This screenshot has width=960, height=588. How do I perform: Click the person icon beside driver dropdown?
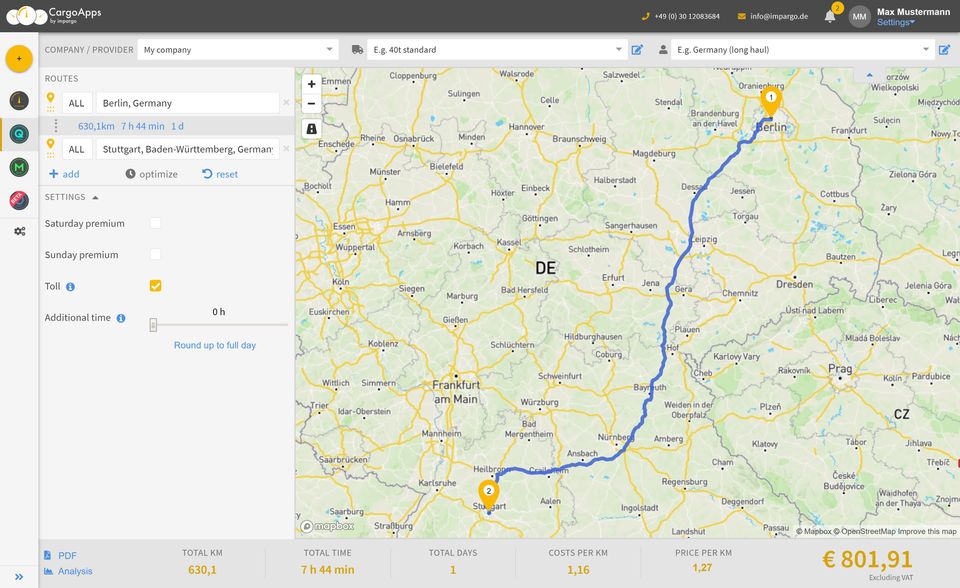click(x=663, y=50)
